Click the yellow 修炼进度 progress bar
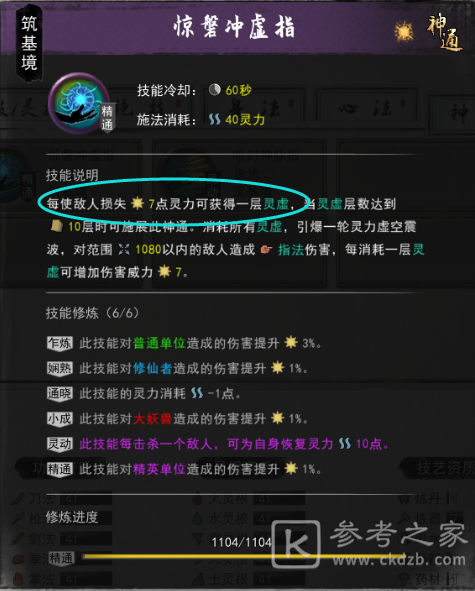The height and width of the screenshot is (591, 475). point(244,556)
